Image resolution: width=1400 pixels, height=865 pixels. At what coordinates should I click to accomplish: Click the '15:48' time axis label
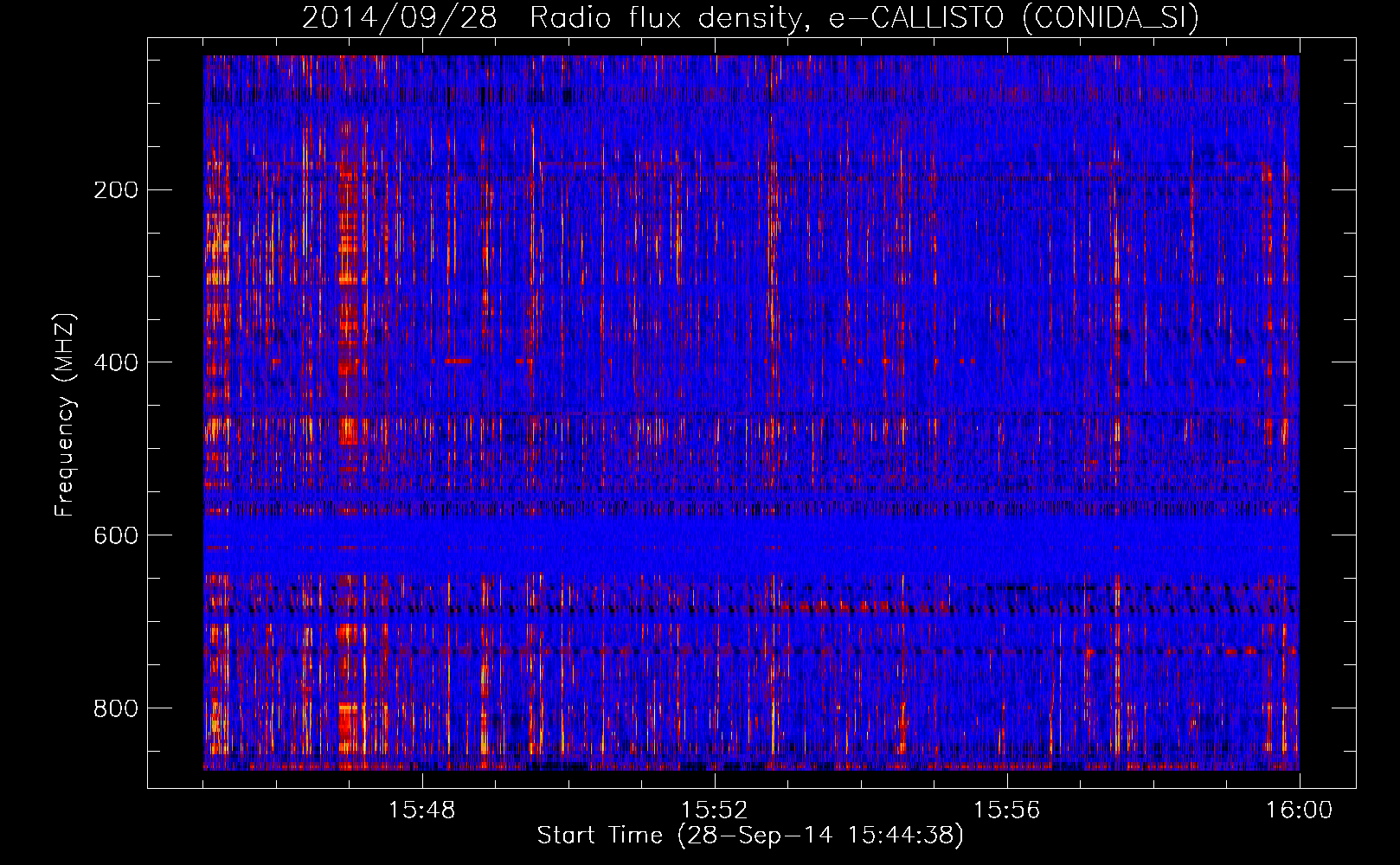click(x=421, y=811)
